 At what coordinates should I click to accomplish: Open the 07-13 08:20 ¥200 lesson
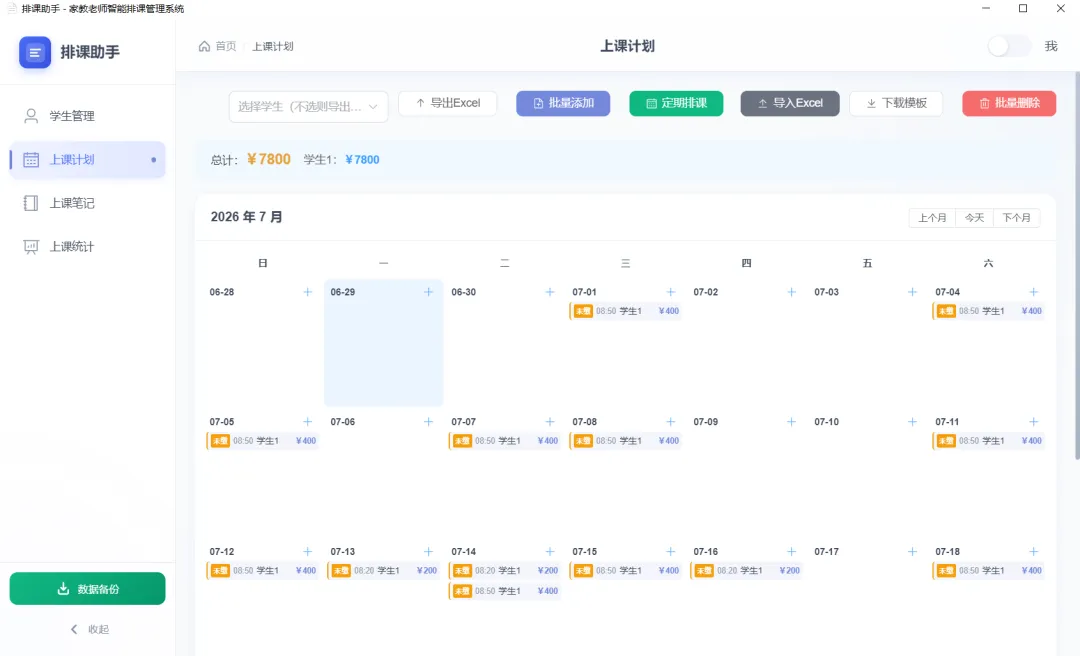coord(384,571)
